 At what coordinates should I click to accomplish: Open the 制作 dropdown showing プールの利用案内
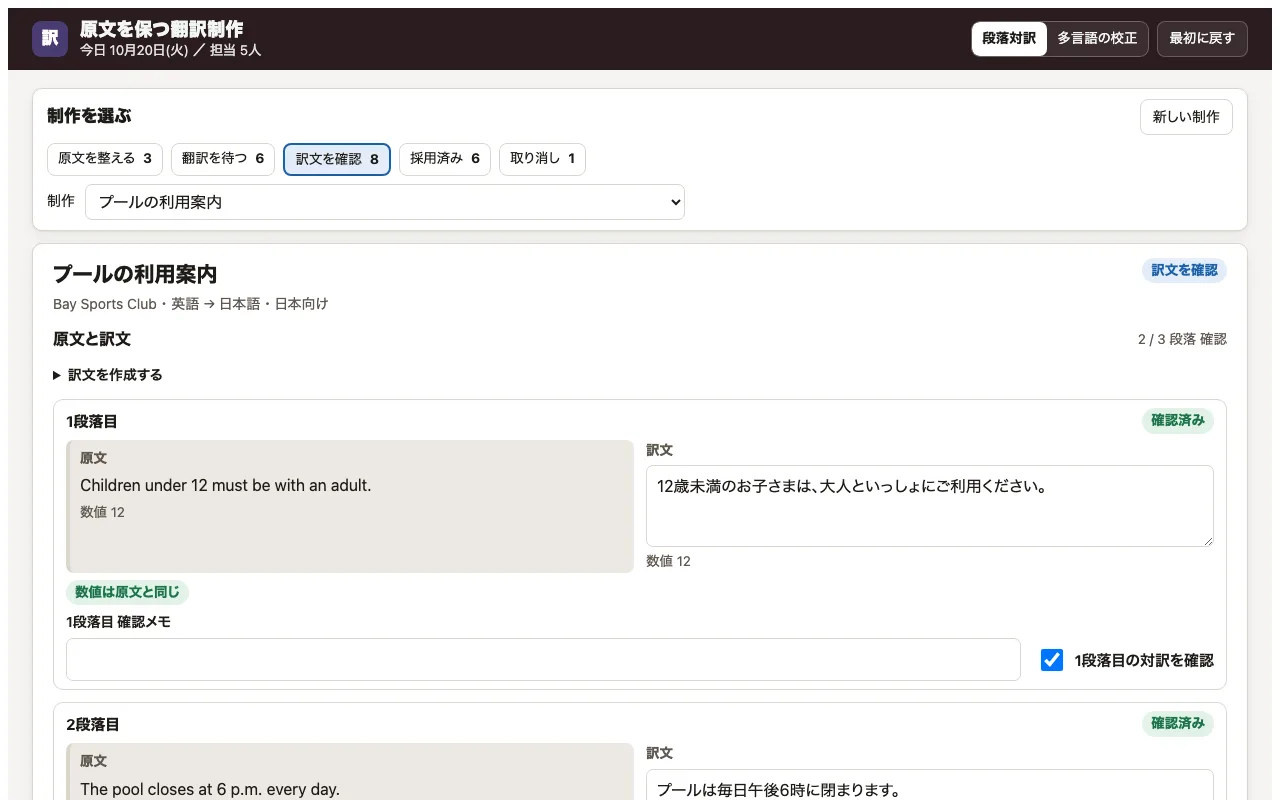coord(385,202)
